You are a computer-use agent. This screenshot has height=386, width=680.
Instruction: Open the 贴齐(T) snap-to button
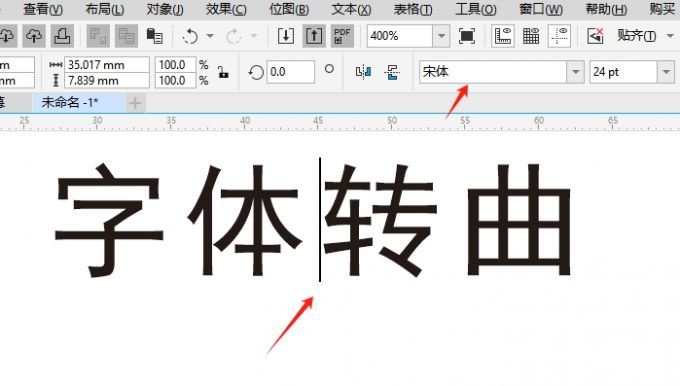[x=636, y=36]
